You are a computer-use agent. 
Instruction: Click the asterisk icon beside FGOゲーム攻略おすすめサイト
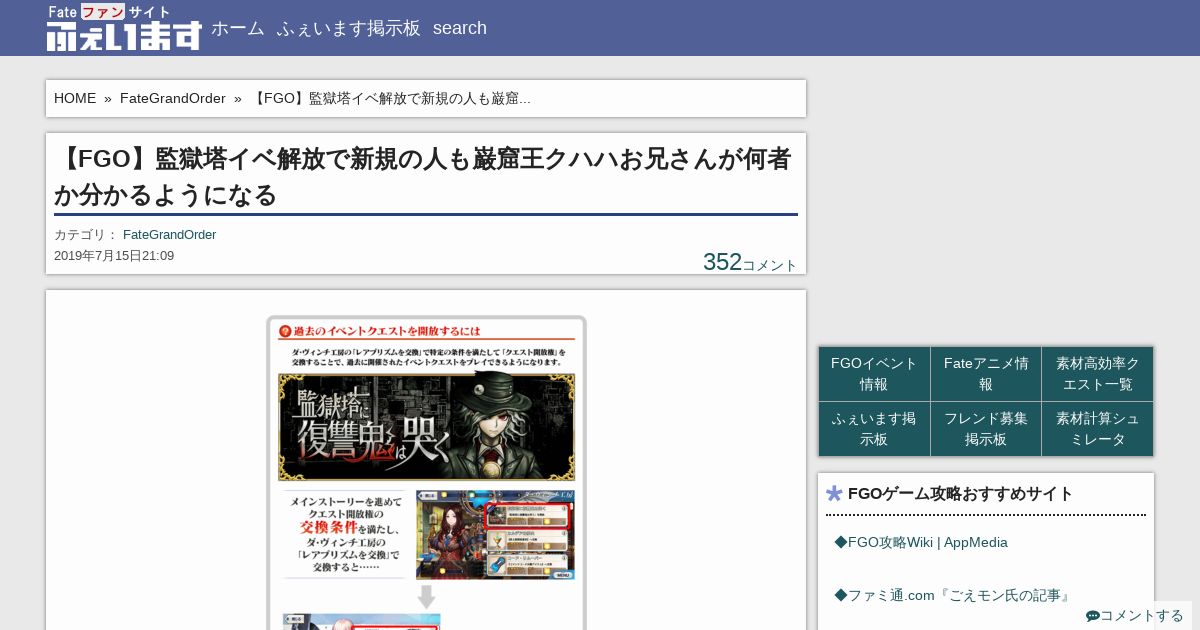click(x=834, y=493)
